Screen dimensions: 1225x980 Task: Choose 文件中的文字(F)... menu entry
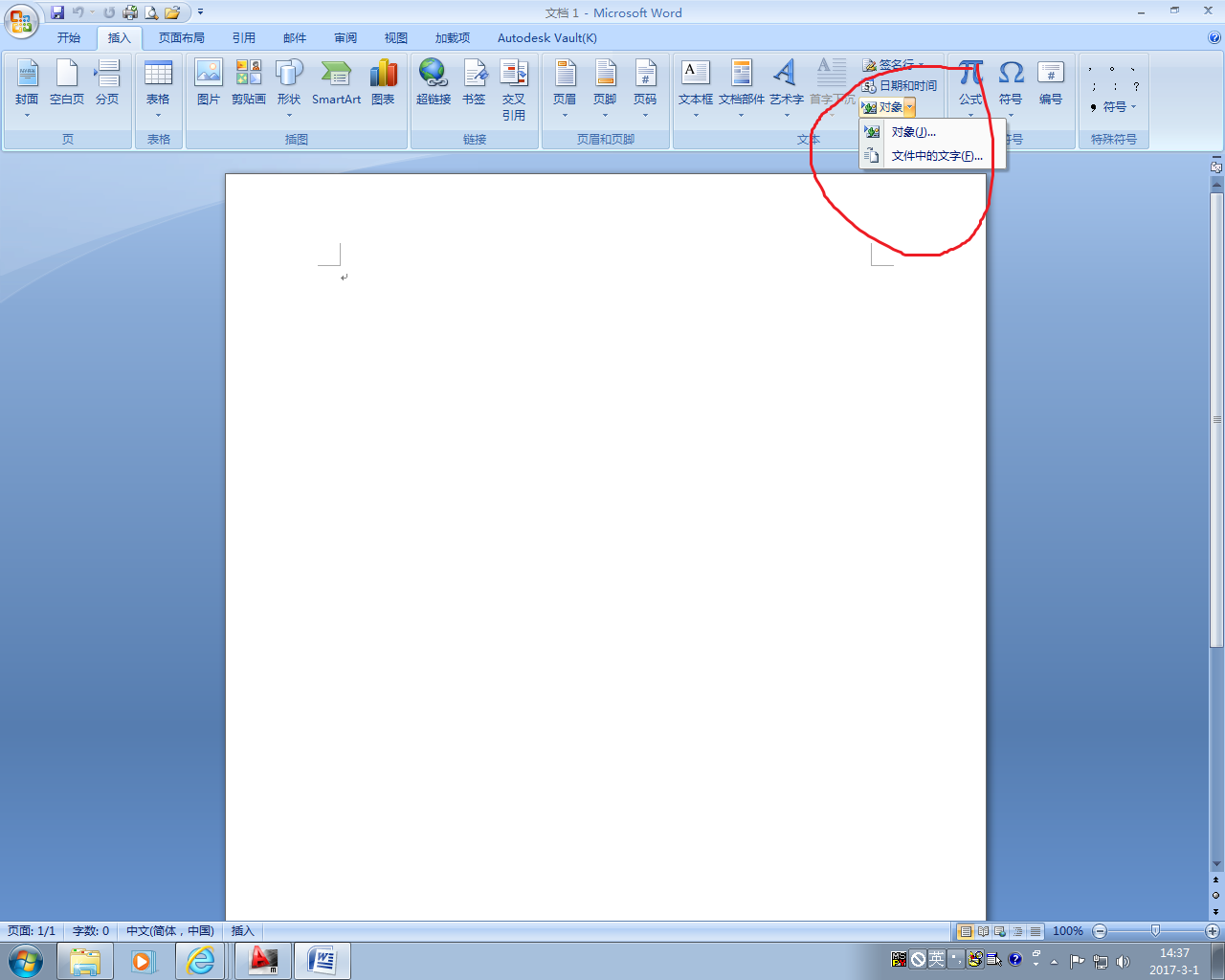[933, 155]
